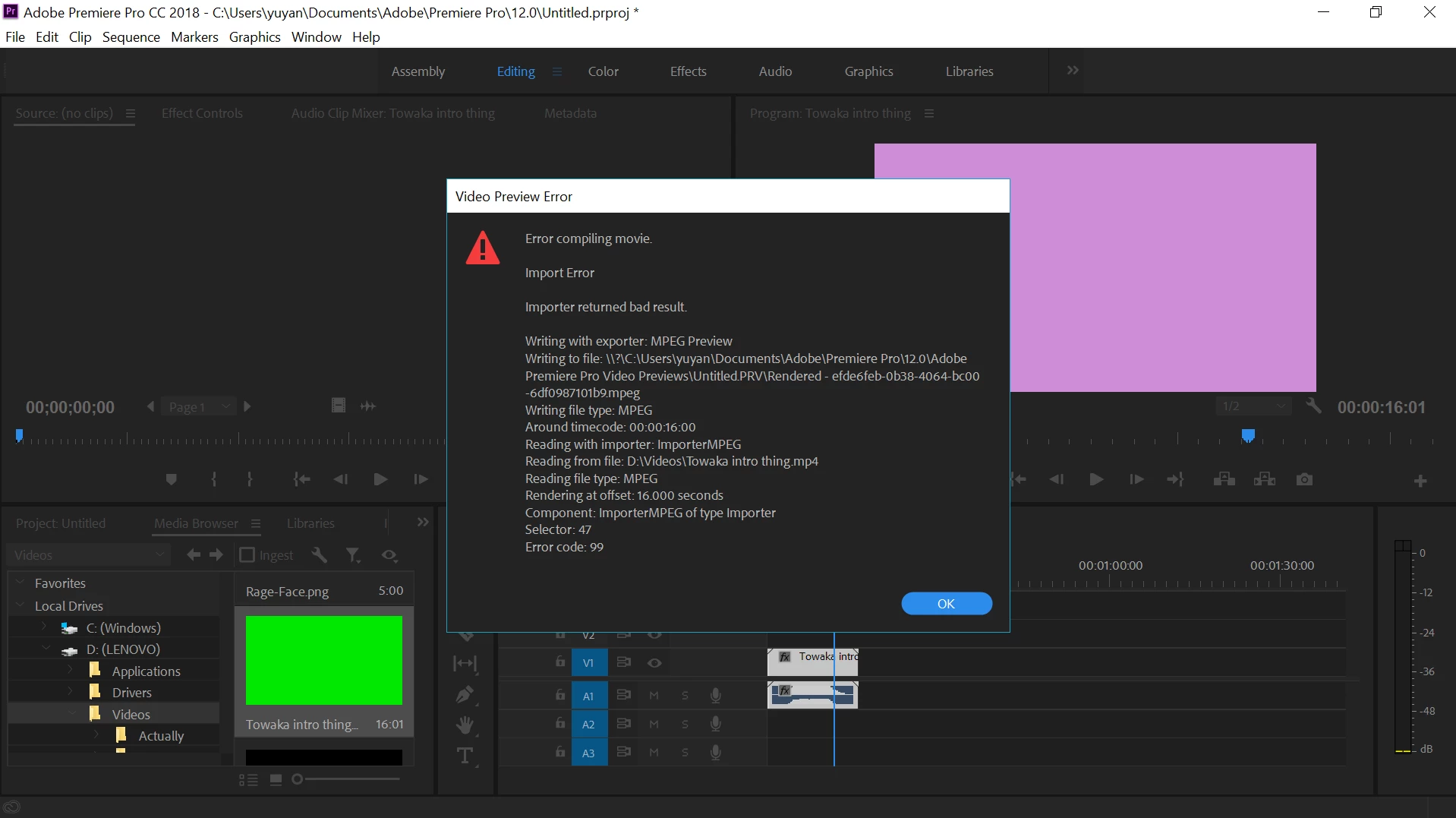Switch Media Browser to list view

(x=248, y=780)
